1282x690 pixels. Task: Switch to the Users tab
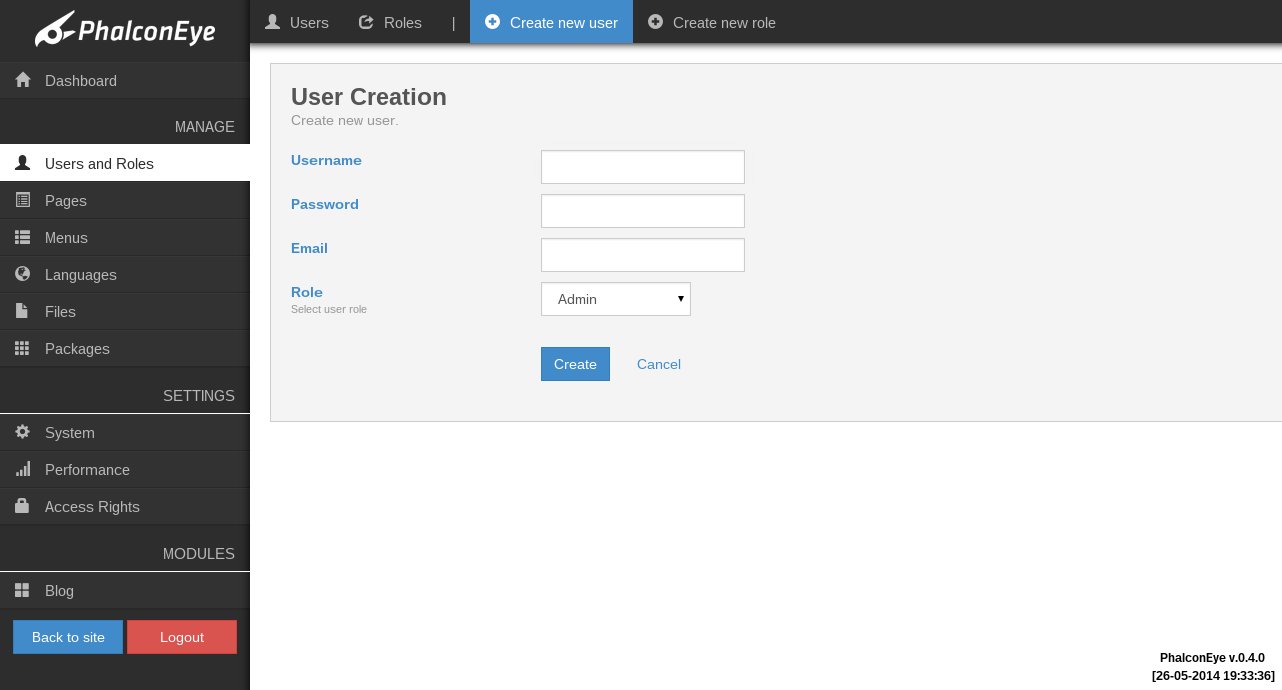pyautogui.click(x=297, y=22)
